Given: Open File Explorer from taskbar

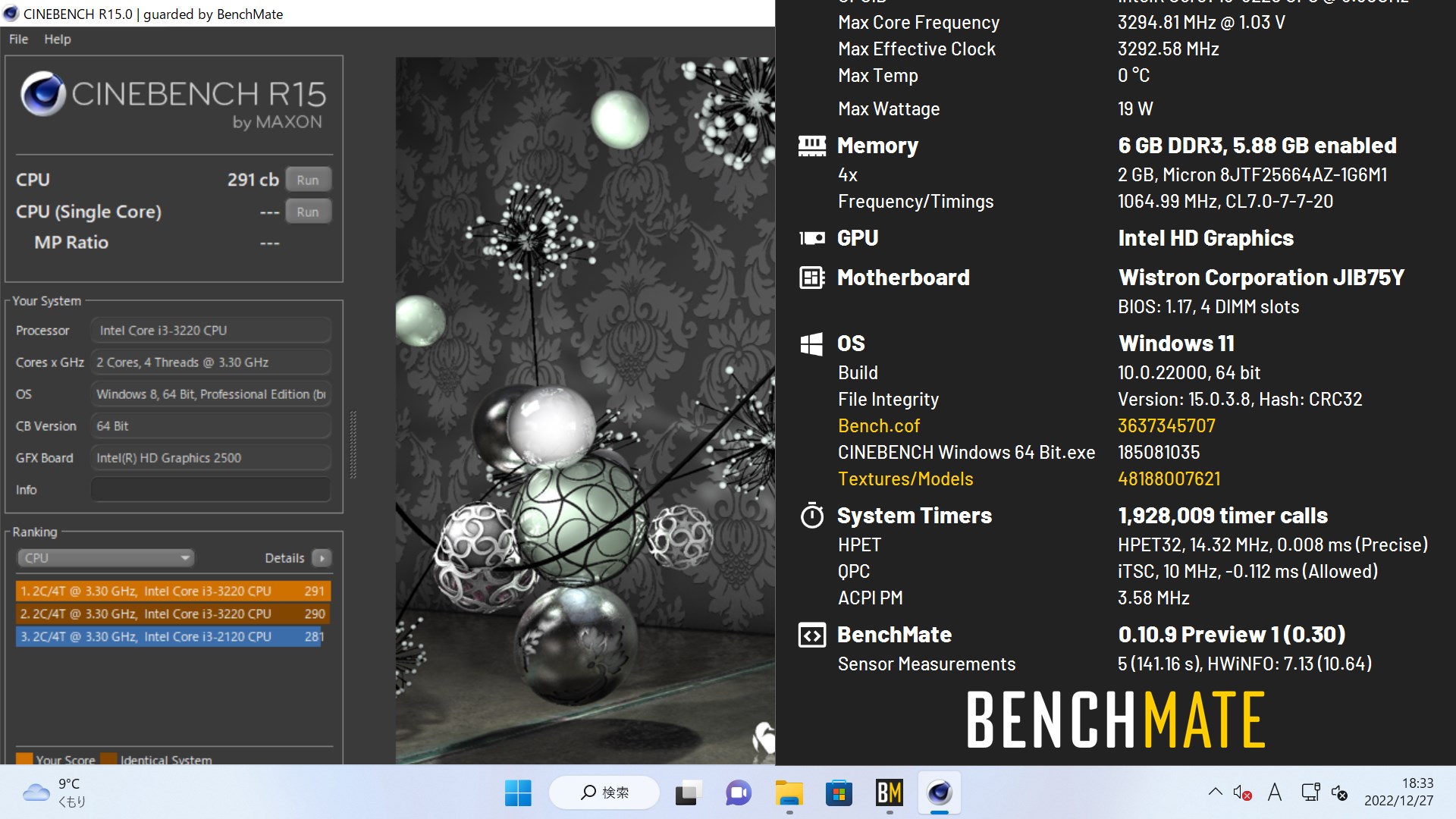Looking at the screenshot, I should tap(789, 793).
